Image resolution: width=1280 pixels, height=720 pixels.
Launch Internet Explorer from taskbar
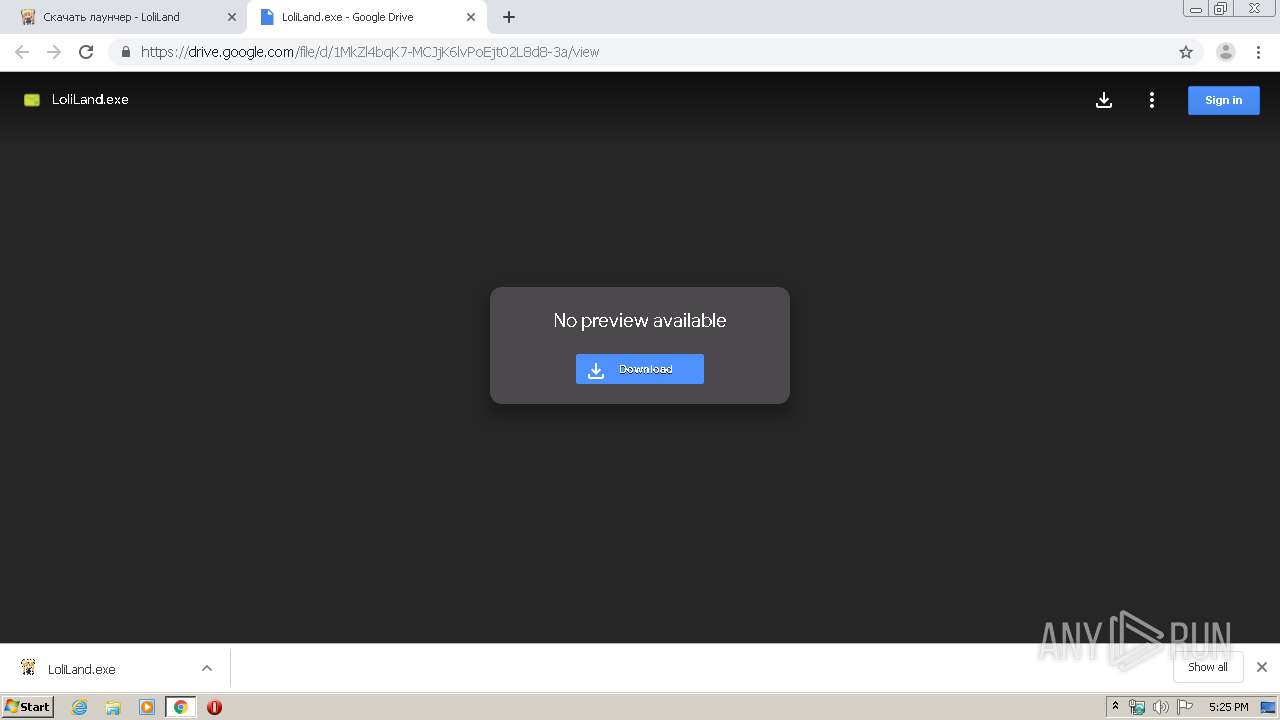[79, 707]
